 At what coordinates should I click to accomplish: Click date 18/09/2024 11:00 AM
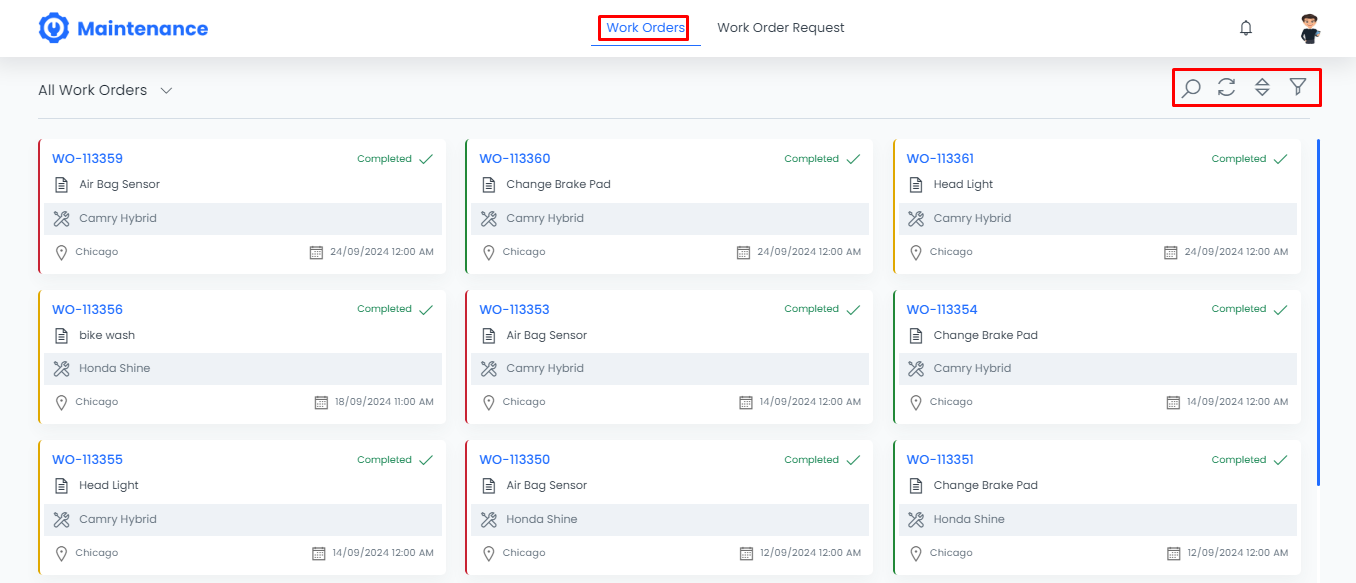(384, 402)
